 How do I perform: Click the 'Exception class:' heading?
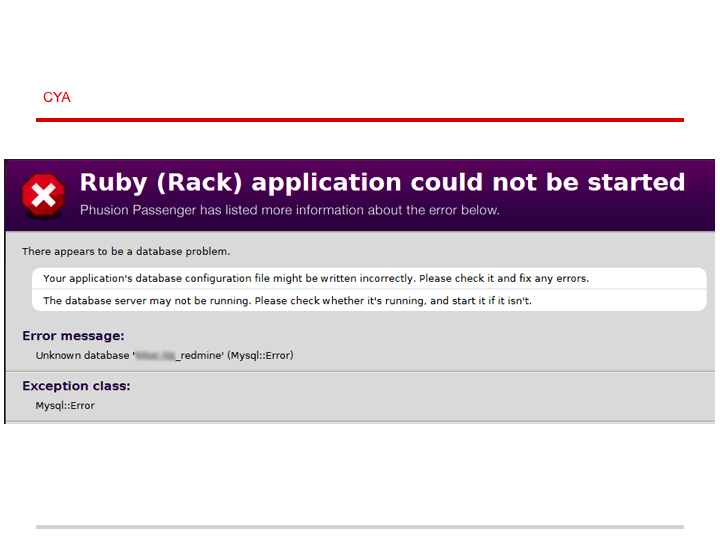pyautogui.click(x=76, y=386)
